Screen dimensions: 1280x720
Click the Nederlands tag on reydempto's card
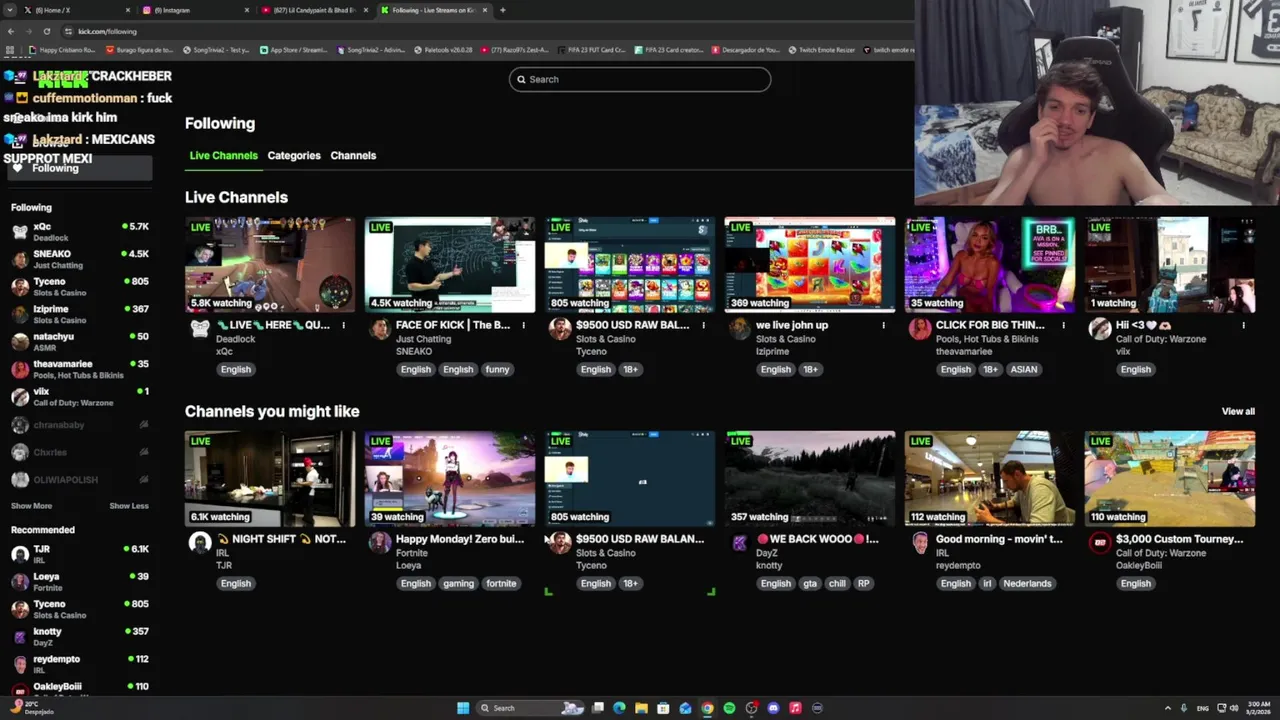[x=1027, y=583]
